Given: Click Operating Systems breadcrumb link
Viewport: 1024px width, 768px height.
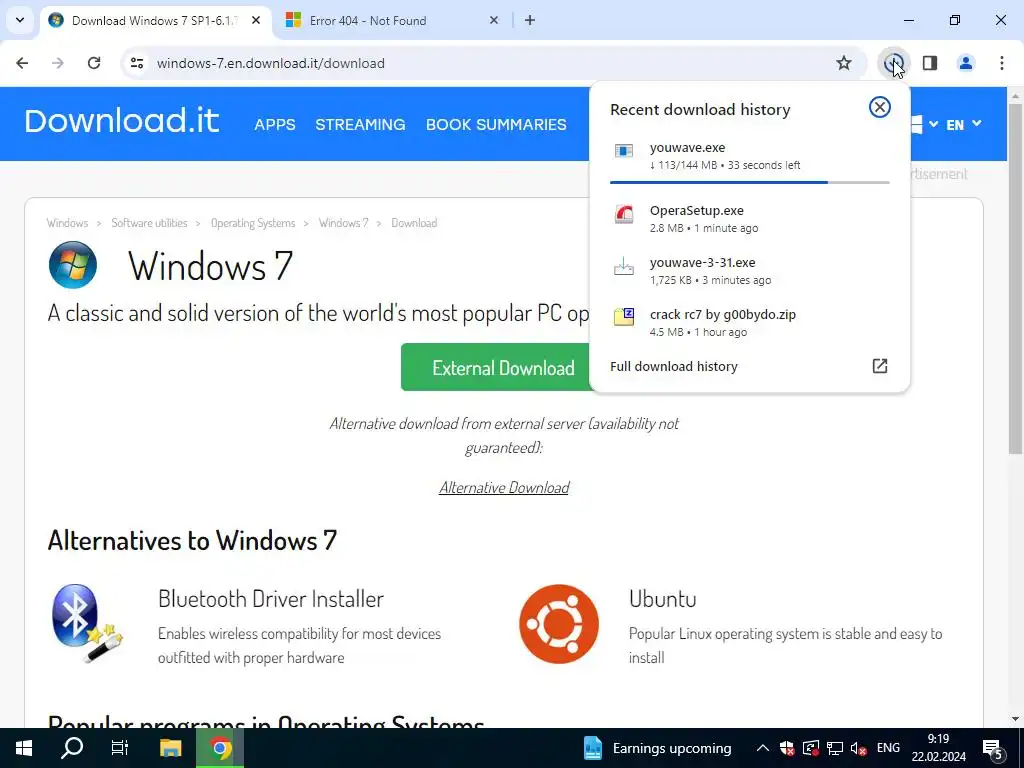Looking at the screenshot, I should point(253,223).
